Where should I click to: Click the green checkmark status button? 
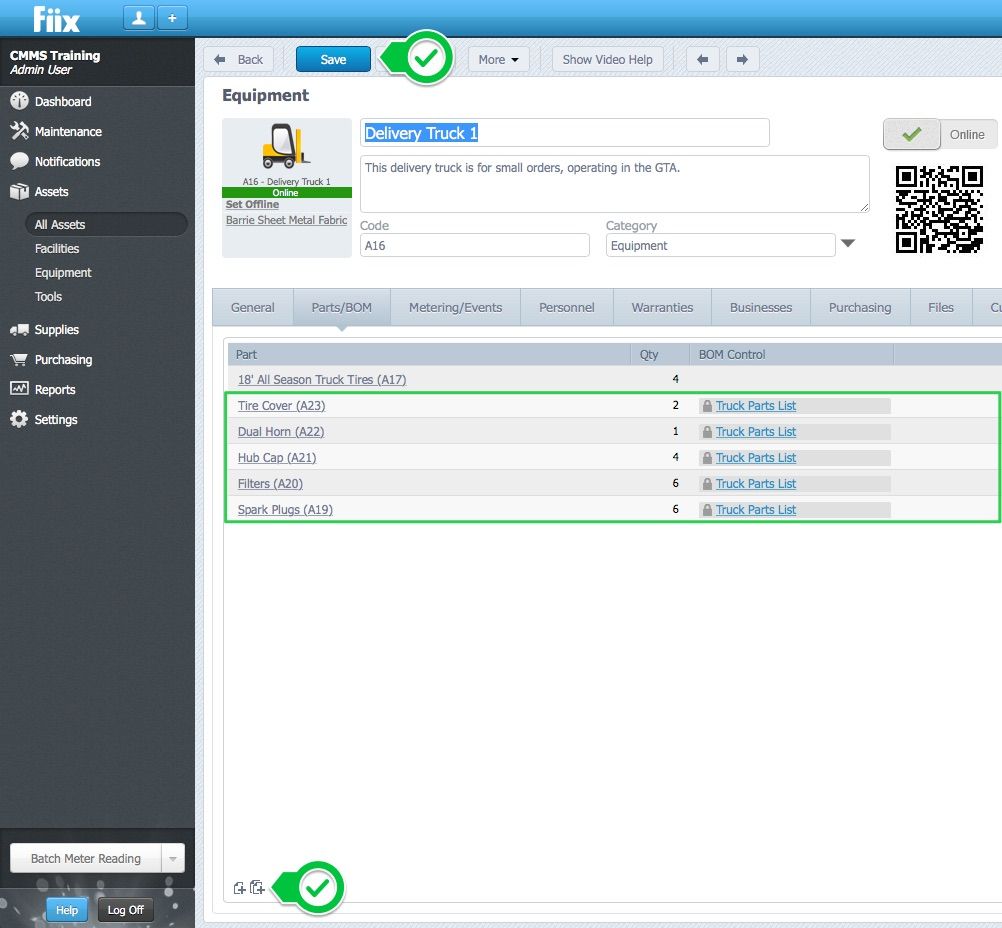(912, 134)
